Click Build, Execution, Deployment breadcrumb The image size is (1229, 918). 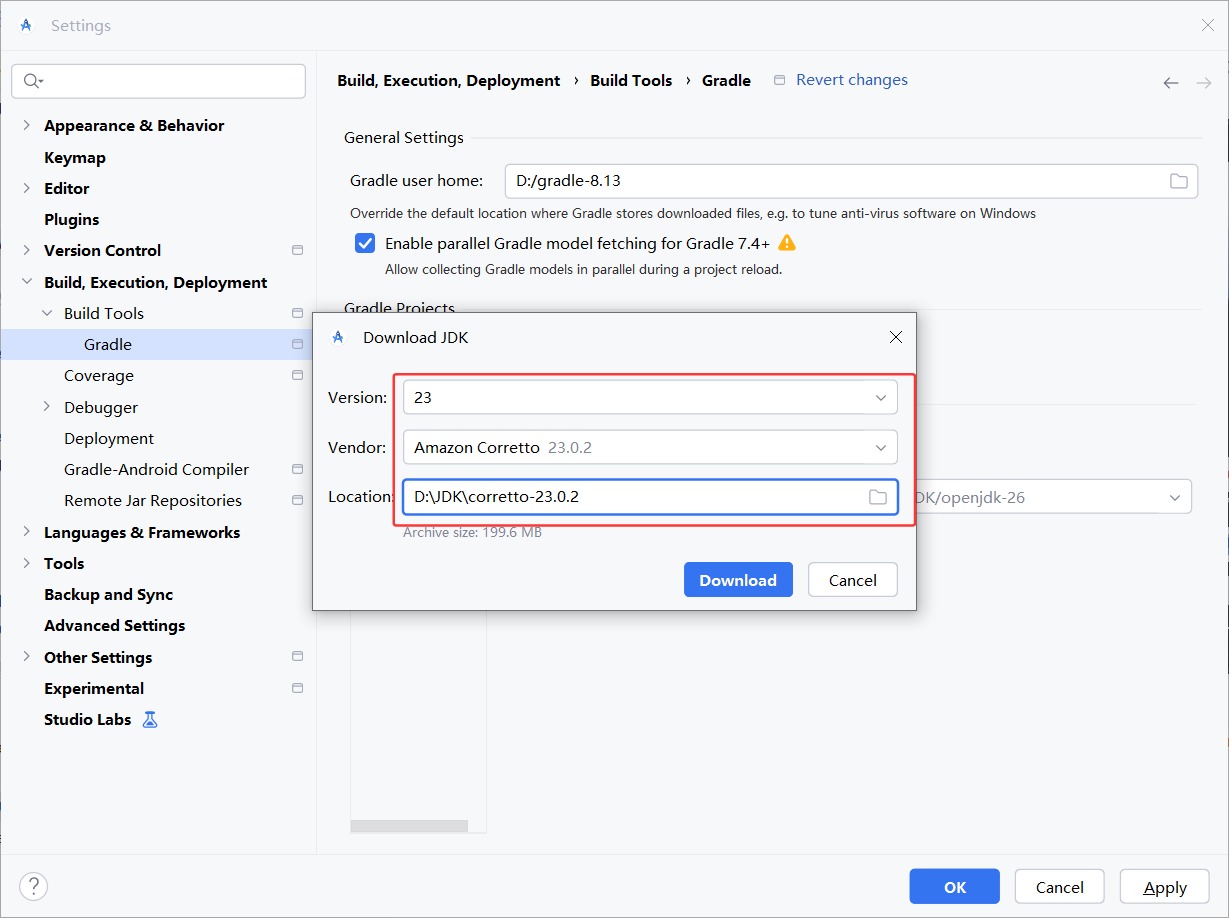(449, 81)
